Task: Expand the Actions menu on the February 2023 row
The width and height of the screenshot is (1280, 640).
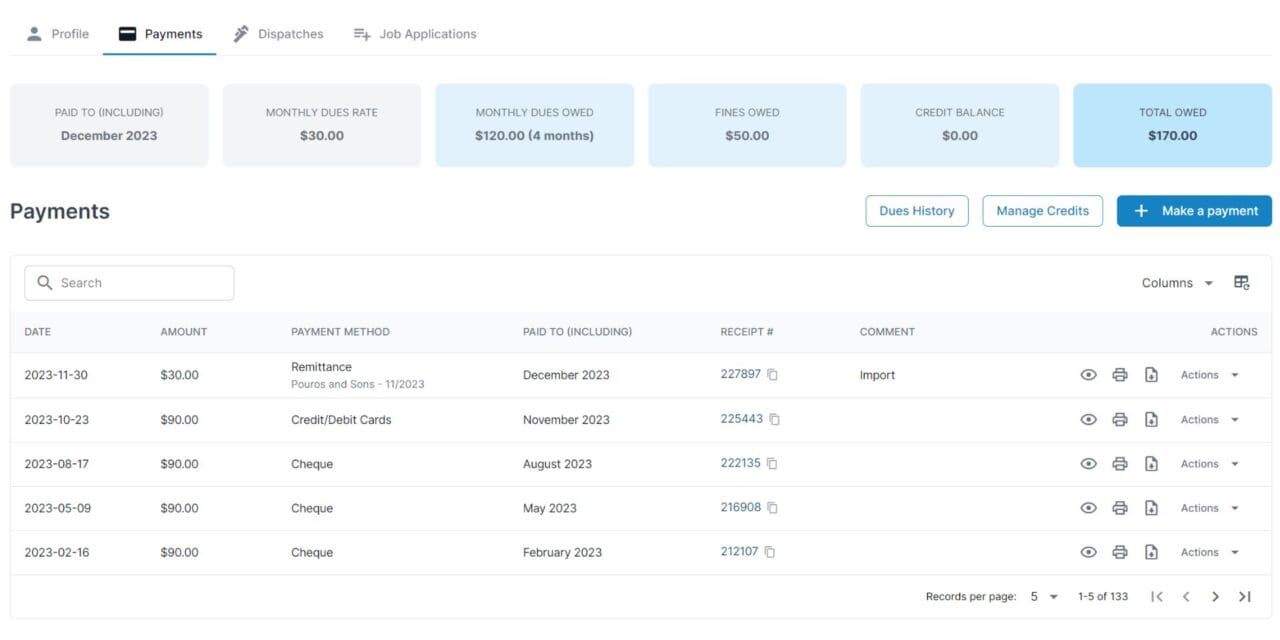Action: click(x=1208, y=551)
